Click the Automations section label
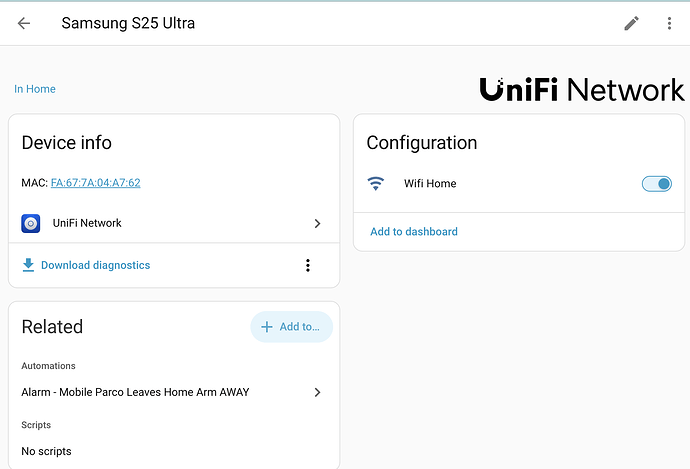The image size is (690, 469). point(48,366)
